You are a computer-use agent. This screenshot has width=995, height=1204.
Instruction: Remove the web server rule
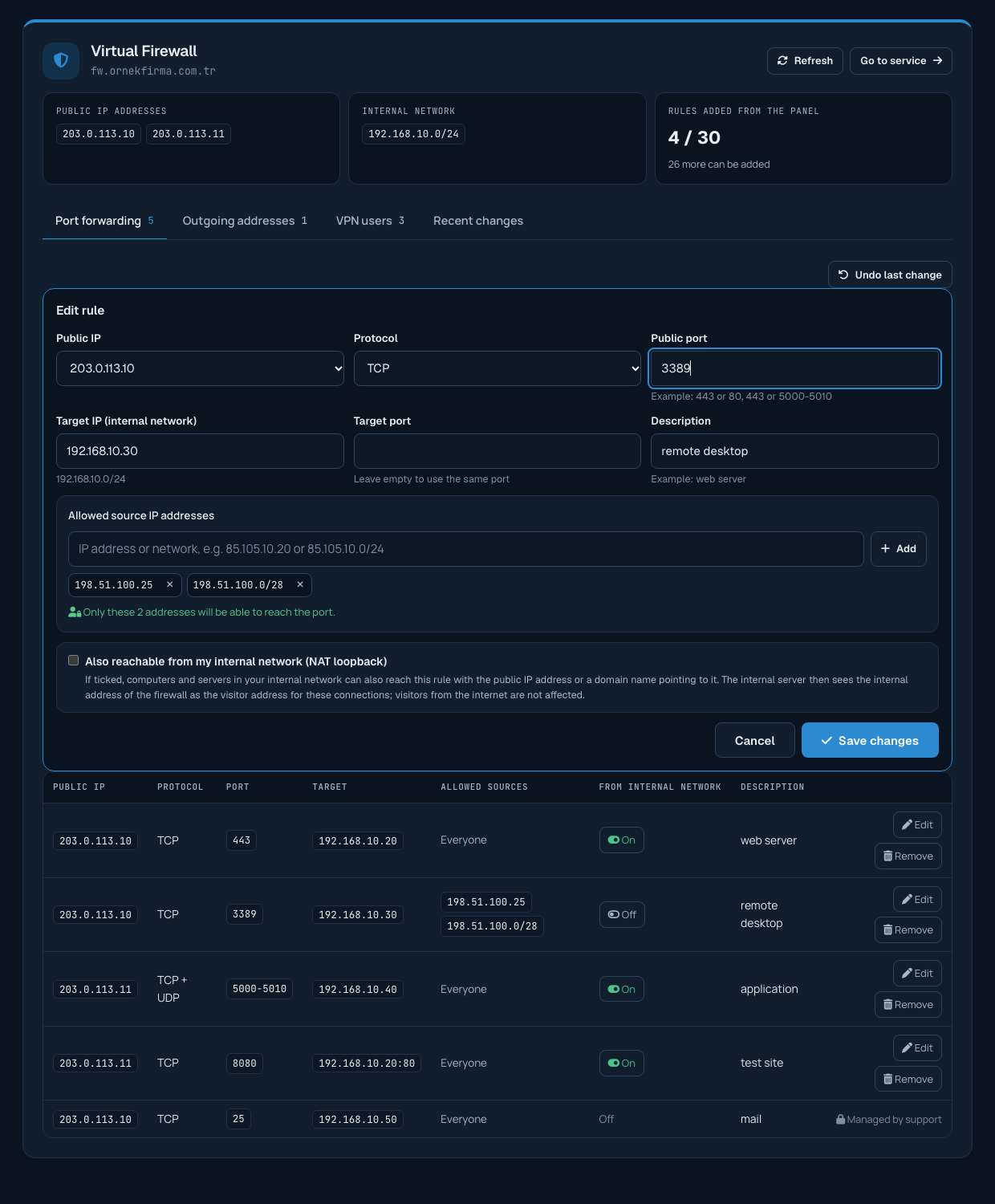[x=908, y=856]
